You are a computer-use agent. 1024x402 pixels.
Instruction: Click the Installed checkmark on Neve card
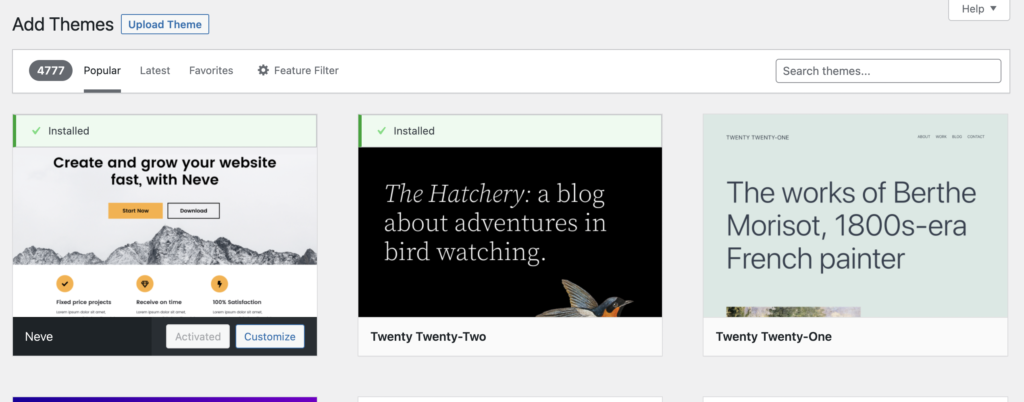[37, 131]
